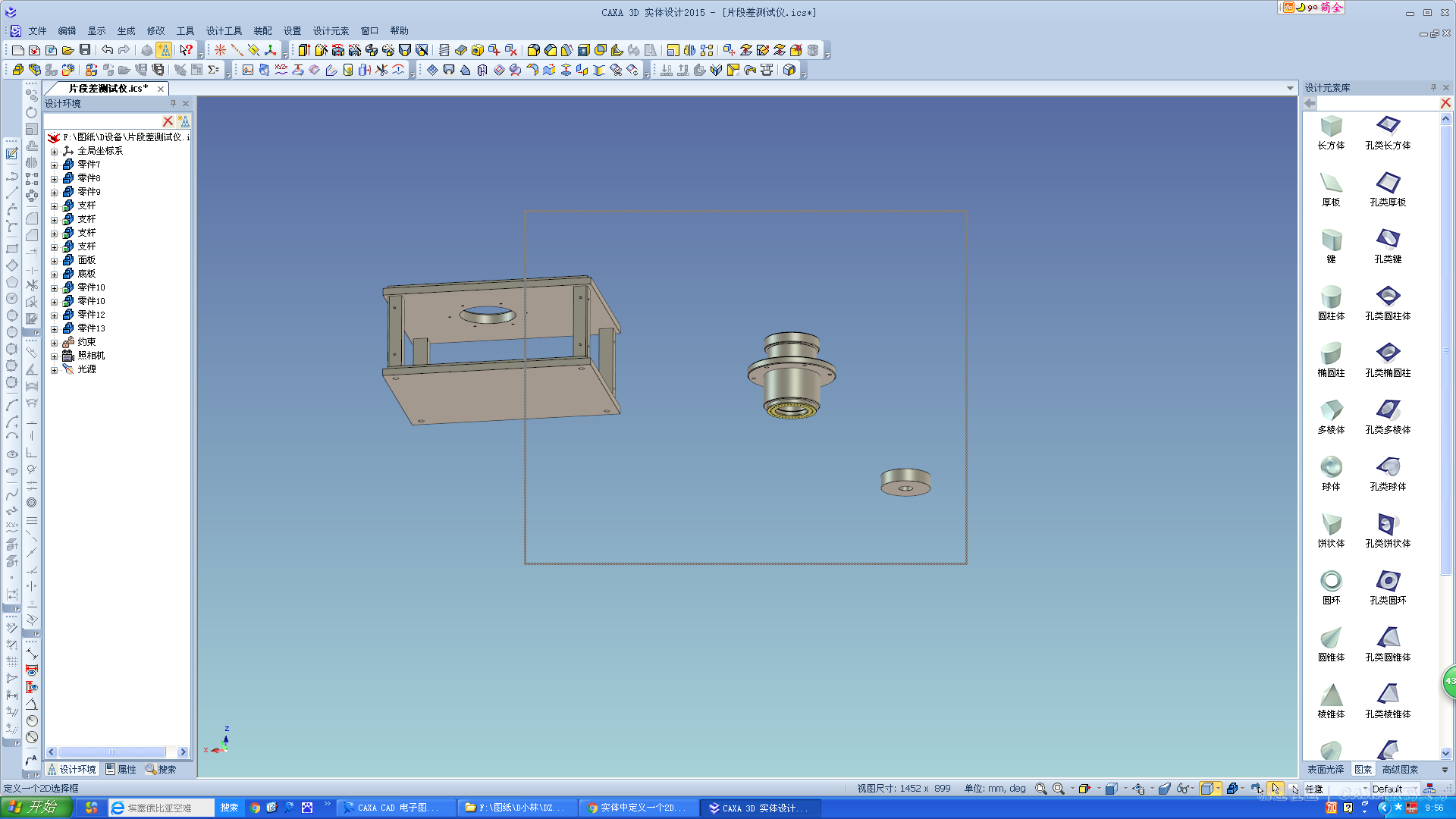Click the zoom magnifier icon in status bar

tap(1041, 789)
